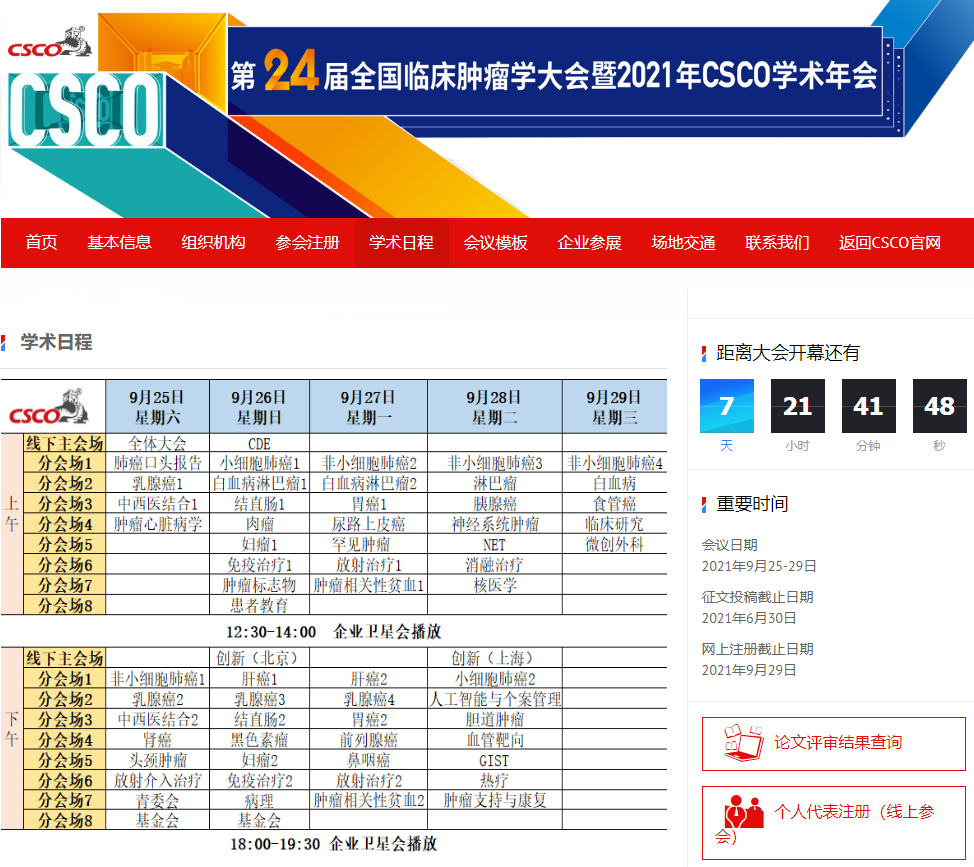This screenshot has width=974, height=867.
Task: Click 青委会 session cell
Action: click(157, 801)
